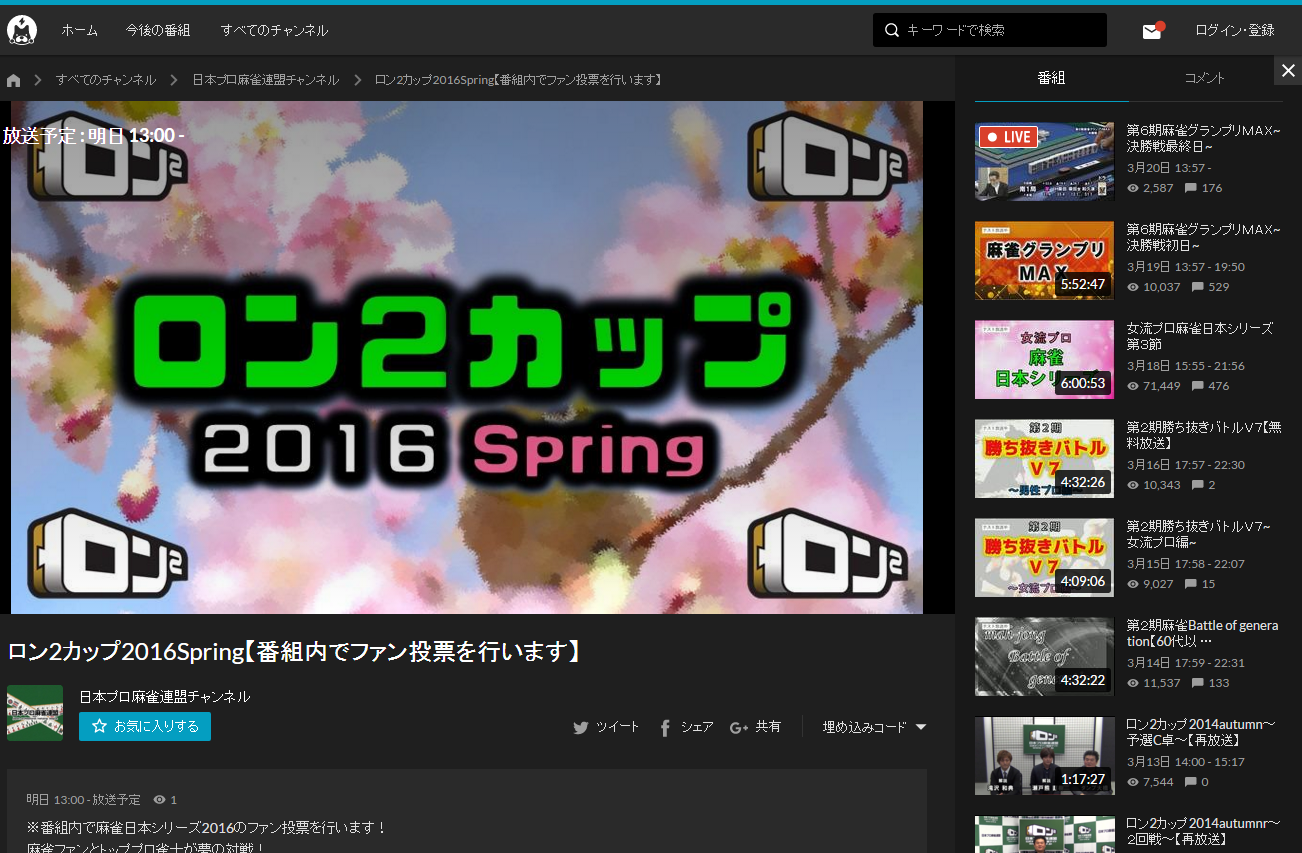Click the video heading ロン2カップ2016Spring

coord(295,652)
